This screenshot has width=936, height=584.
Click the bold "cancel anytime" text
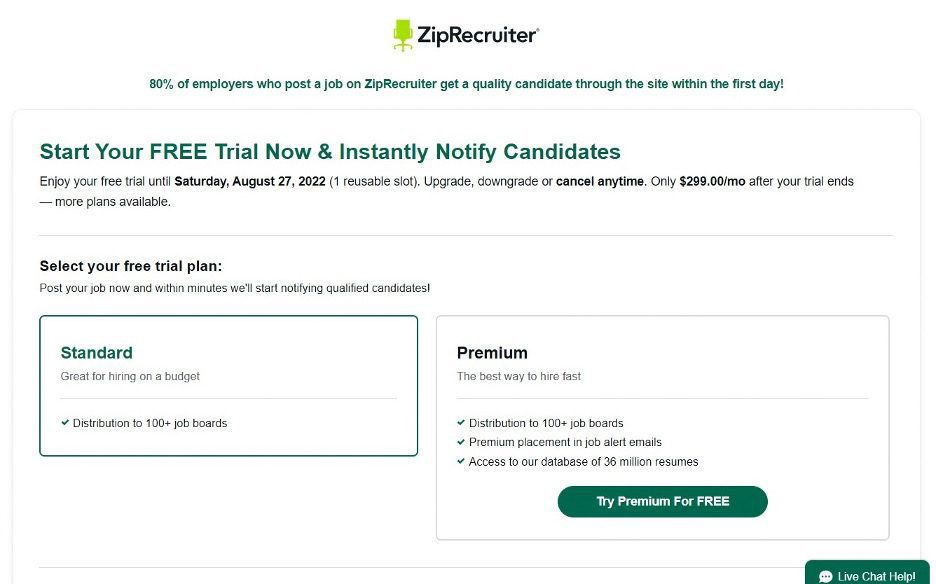600,182
